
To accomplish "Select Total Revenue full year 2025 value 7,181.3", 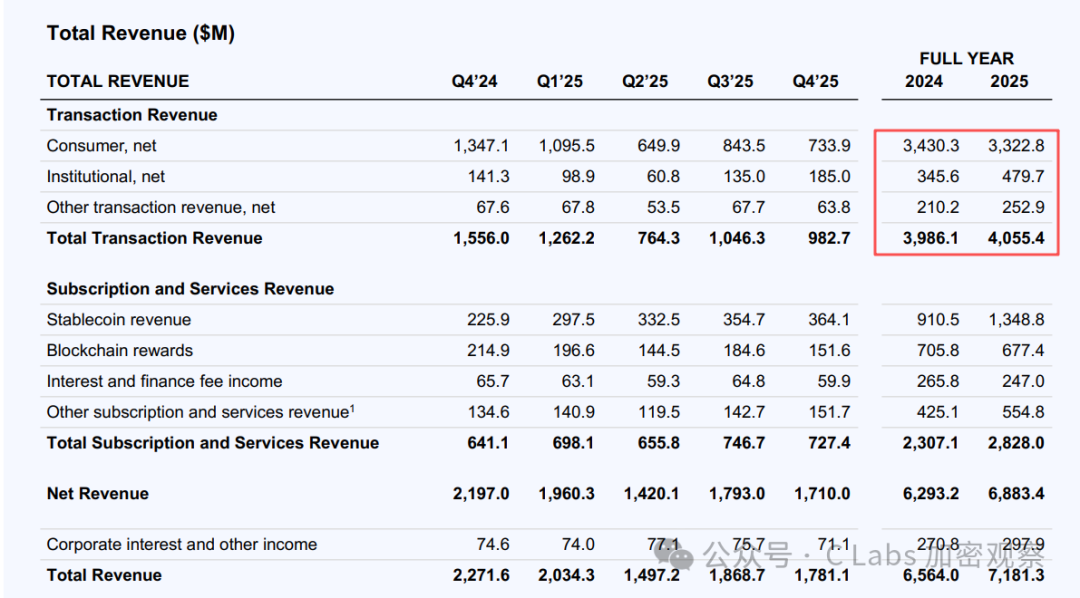I will pos(1016,576).
